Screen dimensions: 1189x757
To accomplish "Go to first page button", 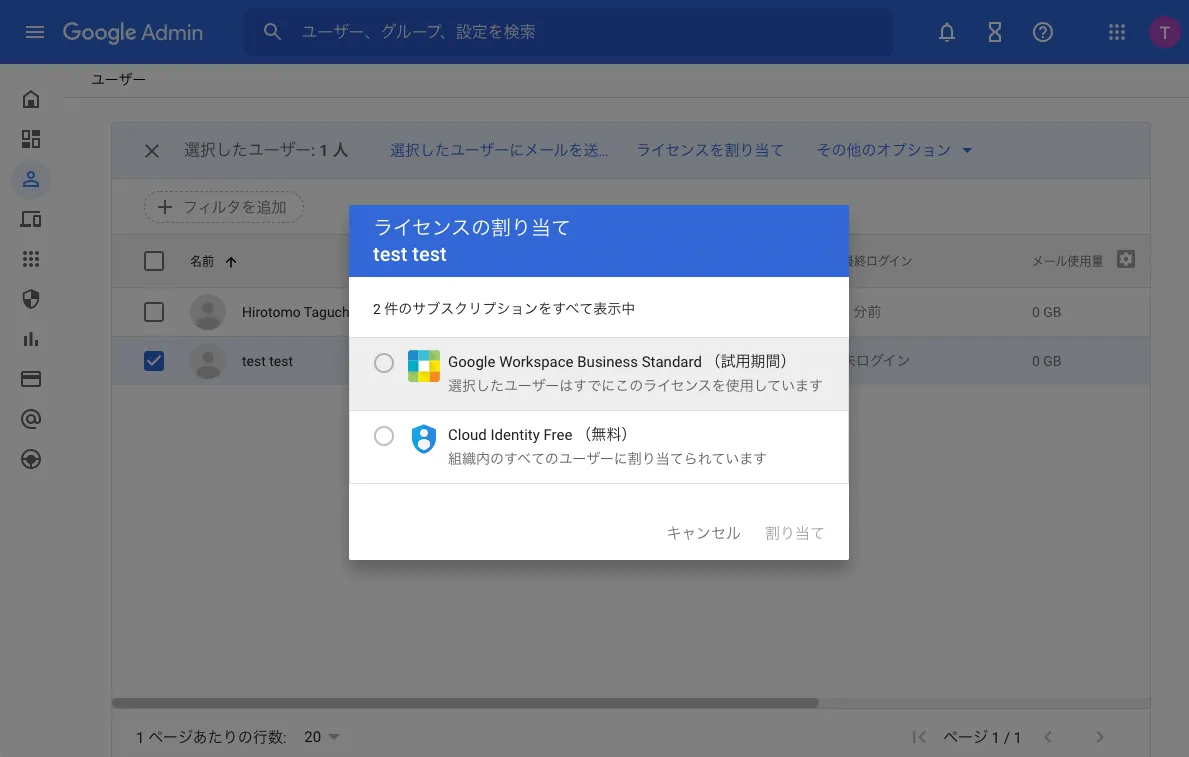I will [919, 737].
